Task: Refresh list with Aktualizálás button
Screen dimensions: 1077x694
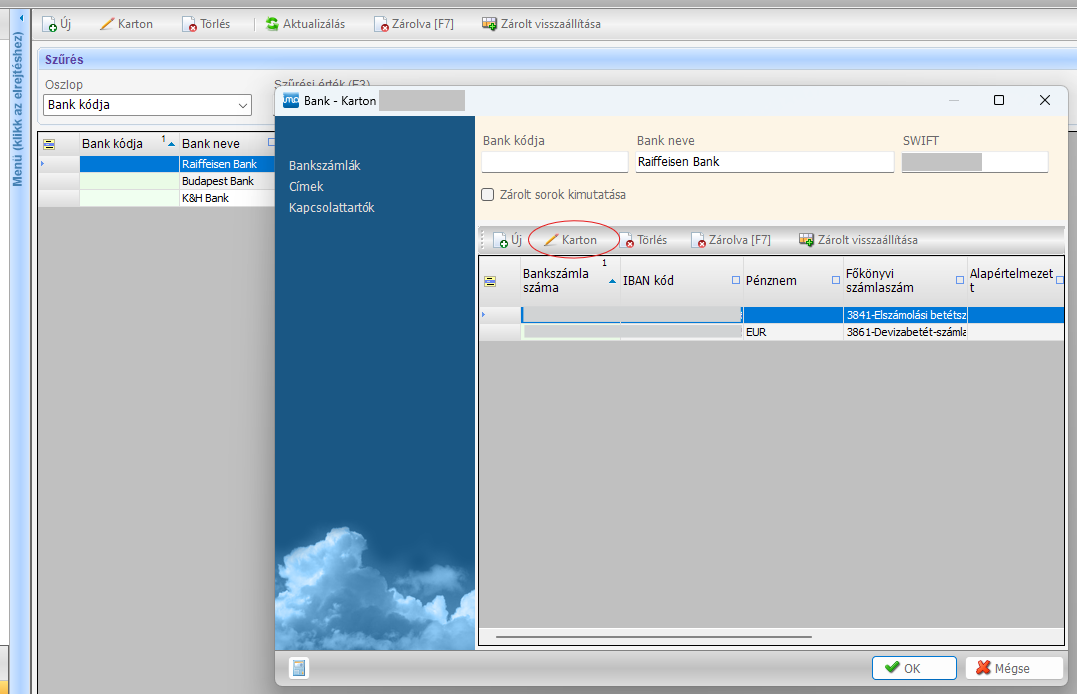Action: [306, 24]
